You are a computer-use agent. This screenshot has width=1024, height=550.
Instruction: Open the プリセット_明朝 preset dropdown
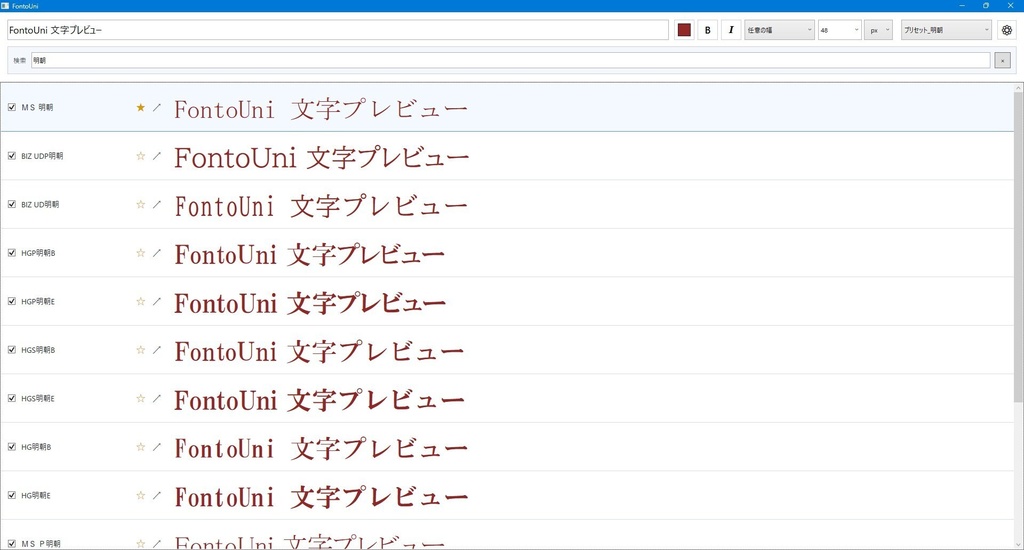click(x=946, y=30)
